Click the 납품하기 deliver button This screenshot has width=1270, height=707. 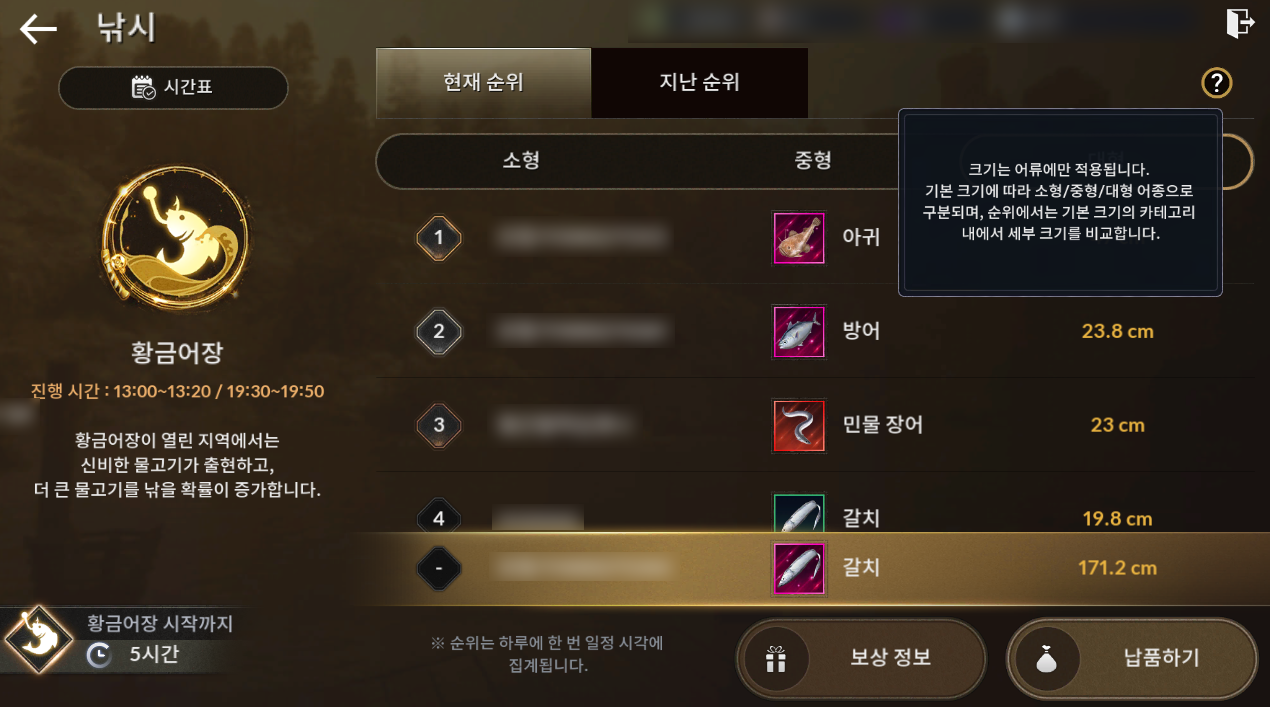(x=1132, y=658)
